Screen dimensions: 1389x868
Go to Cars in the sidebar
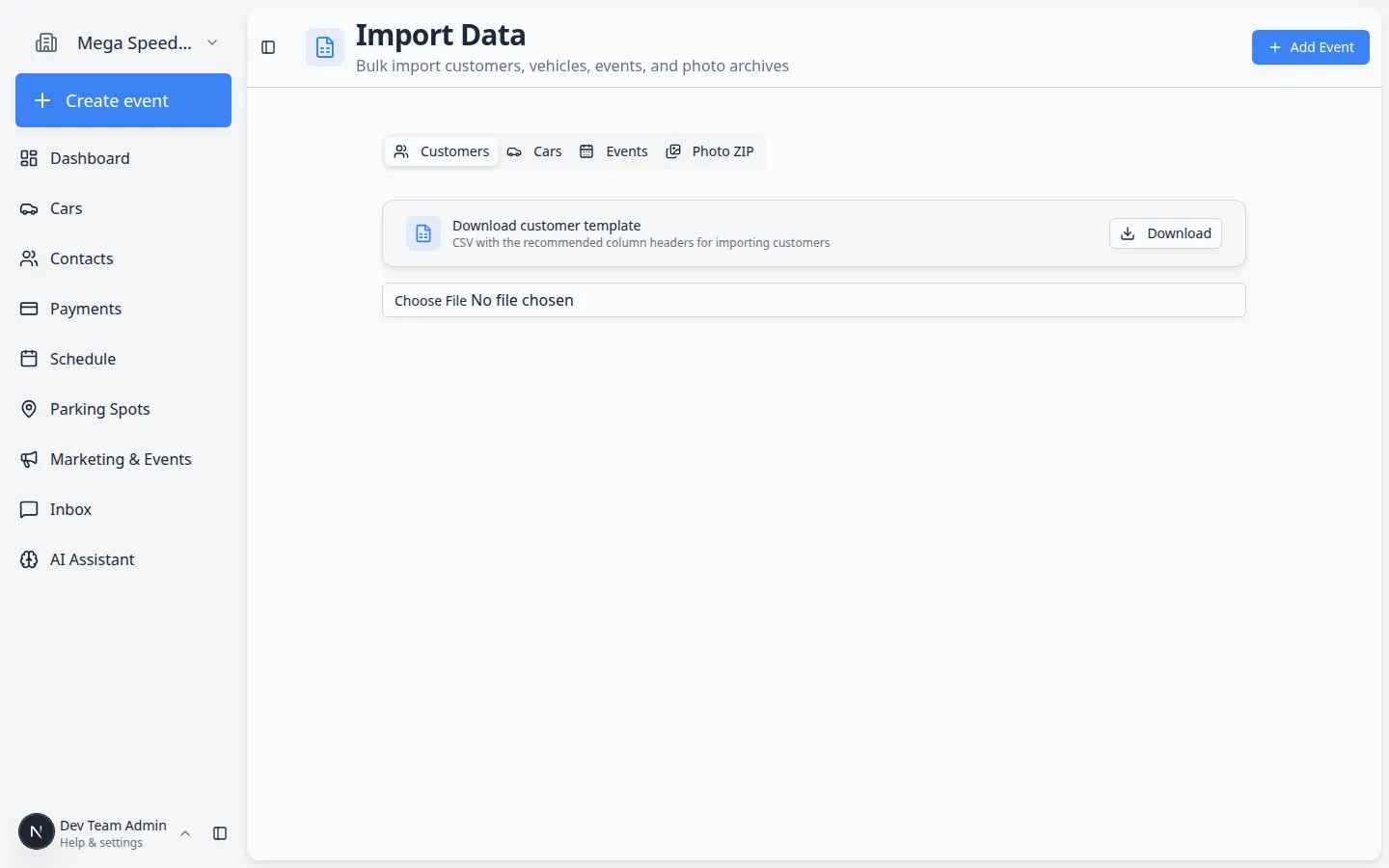[x=123, y=208]
